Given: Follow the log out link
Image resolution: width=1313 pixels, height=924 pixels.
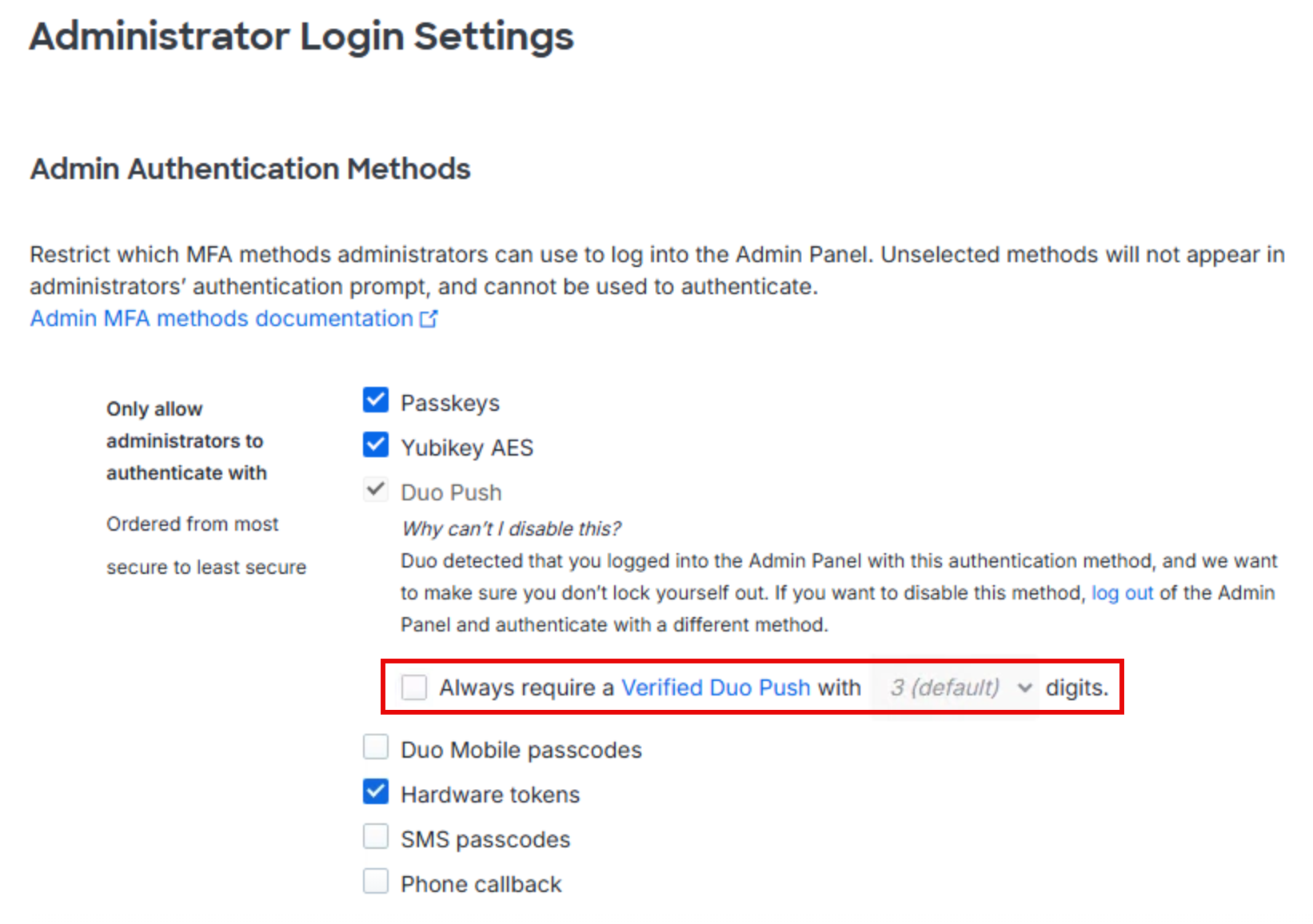Looking at the screenshot, I should [x=1122, y=593].
